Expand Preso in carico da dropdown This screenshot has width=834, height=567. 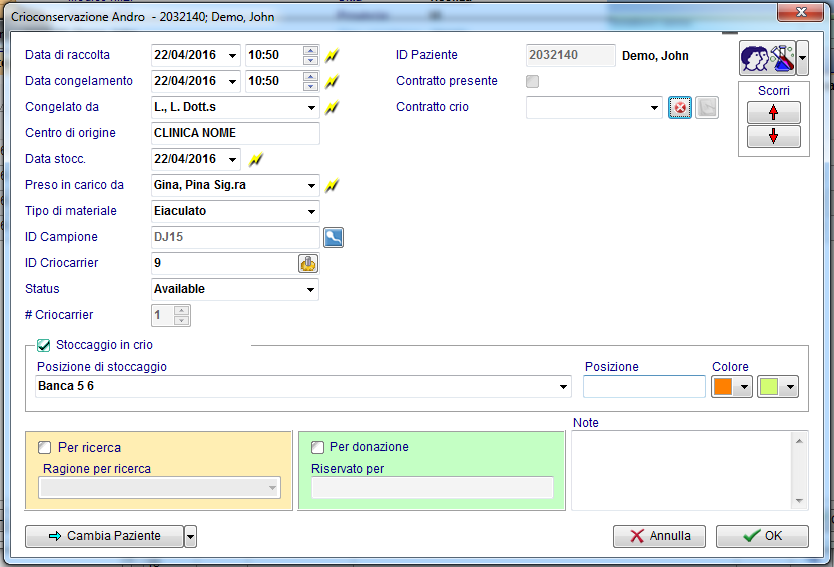click(311, 186)
